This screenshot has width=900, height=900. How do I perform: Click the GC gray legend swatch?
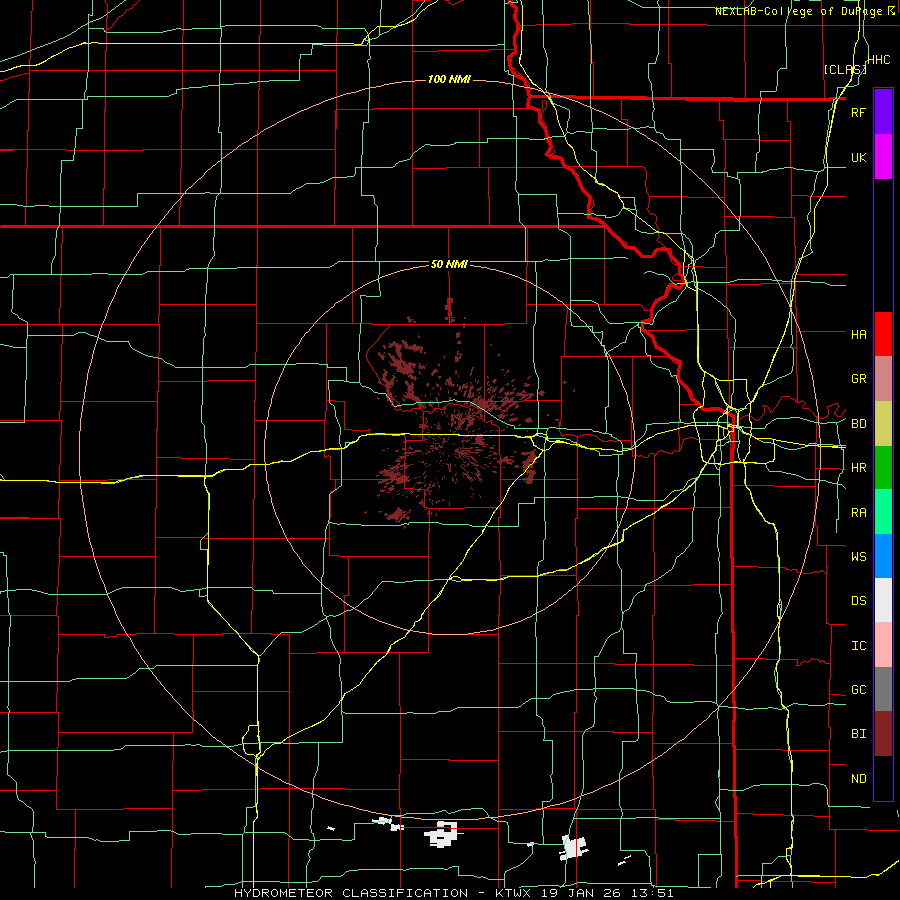tap(883, 689)
